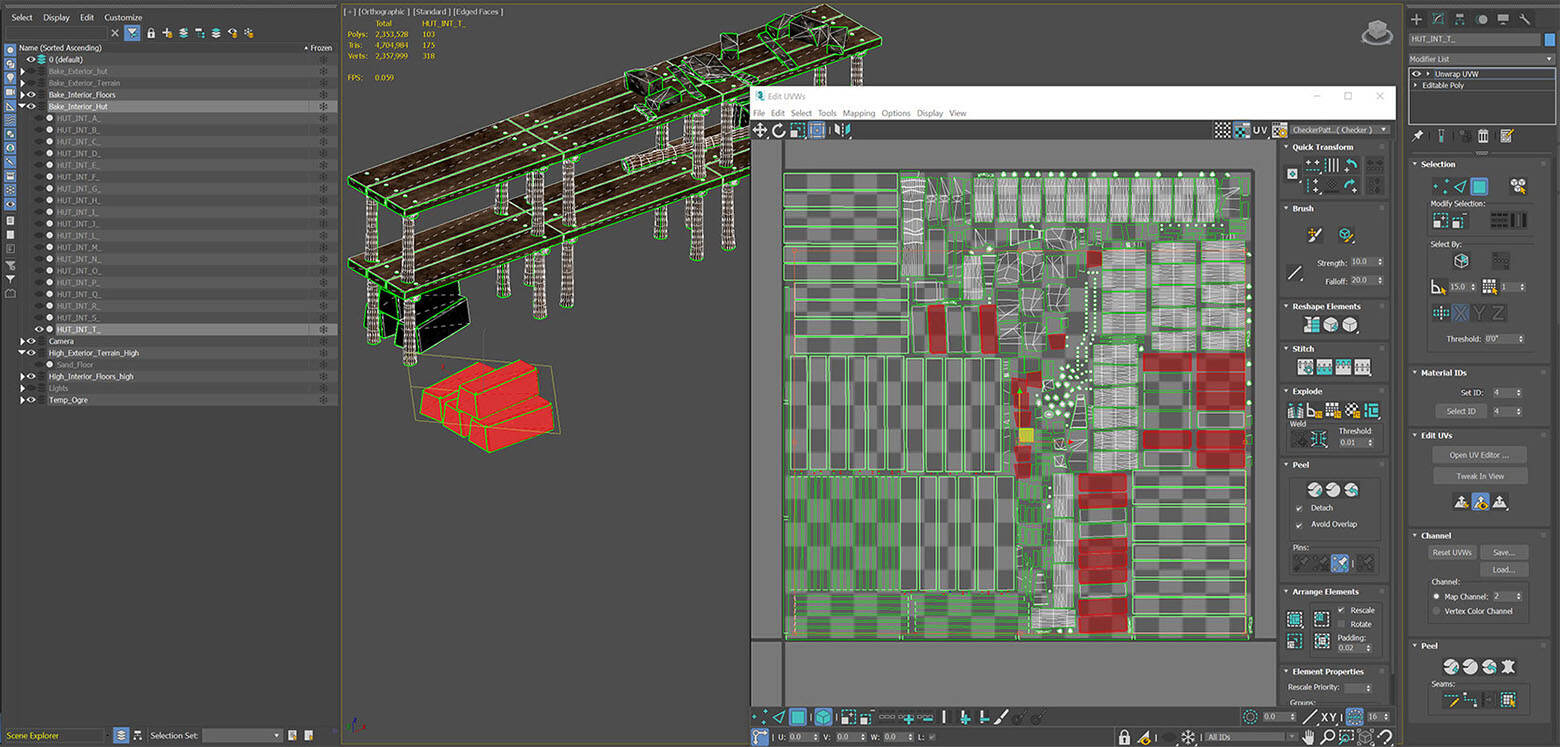Click the brush Strength value field
The height and width of the screenshot is (747, 1560).
pyautogui.click(x=1362, y=262)
